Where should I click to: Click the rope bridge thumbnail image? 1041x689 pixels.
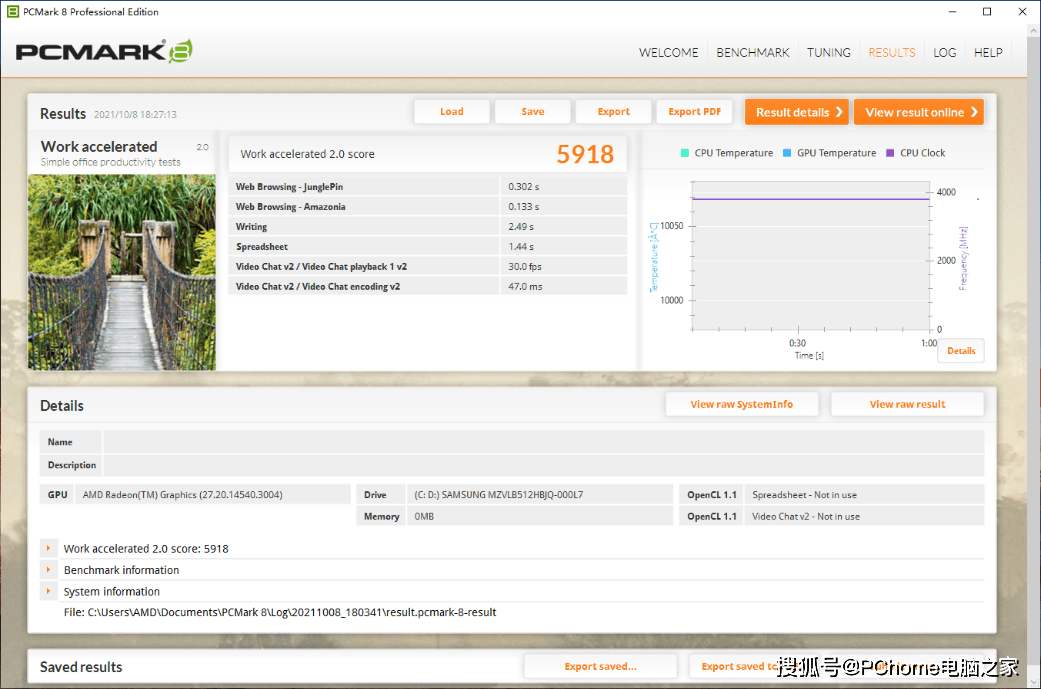tap(121, 272)
